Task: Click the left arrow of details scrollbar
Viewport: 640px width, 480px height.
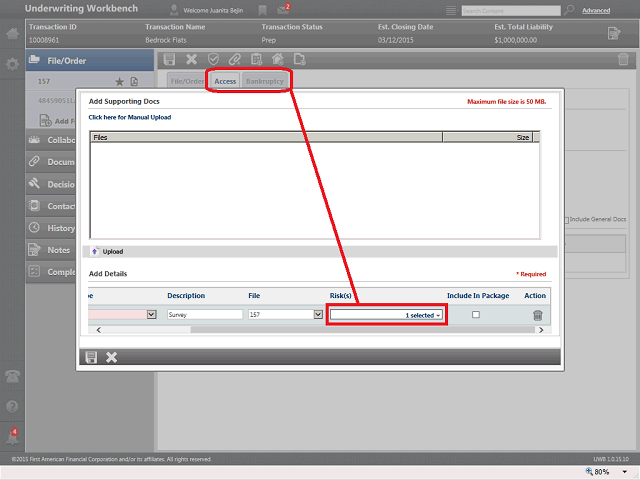Action: coord(98,330)
